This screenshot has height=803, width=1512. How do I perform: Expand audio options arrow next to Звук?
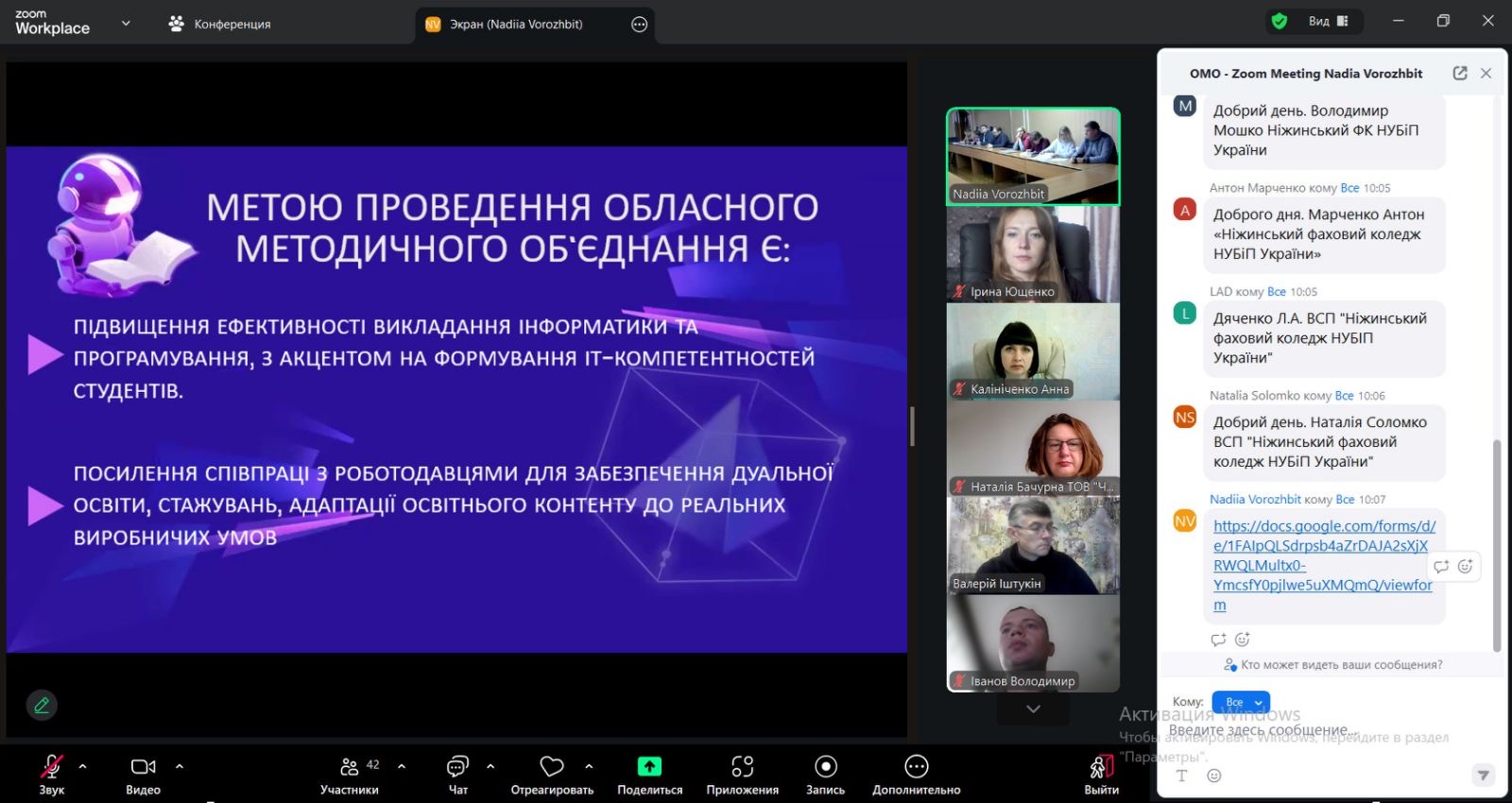click(x=83, y=766)
